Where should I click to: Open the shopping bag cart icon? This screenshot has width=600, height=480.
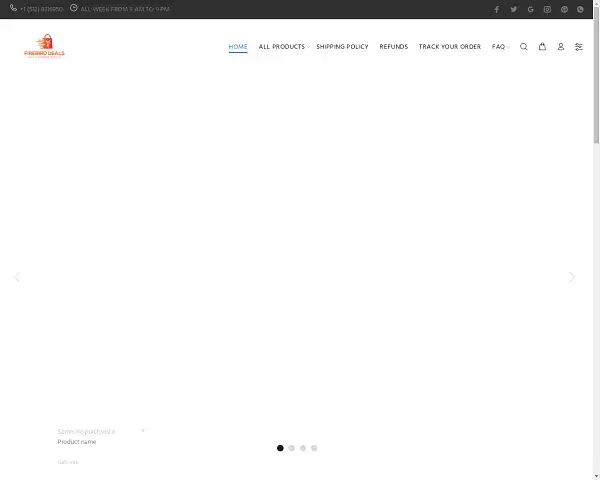pyautogui.click(x=542, y=47)
